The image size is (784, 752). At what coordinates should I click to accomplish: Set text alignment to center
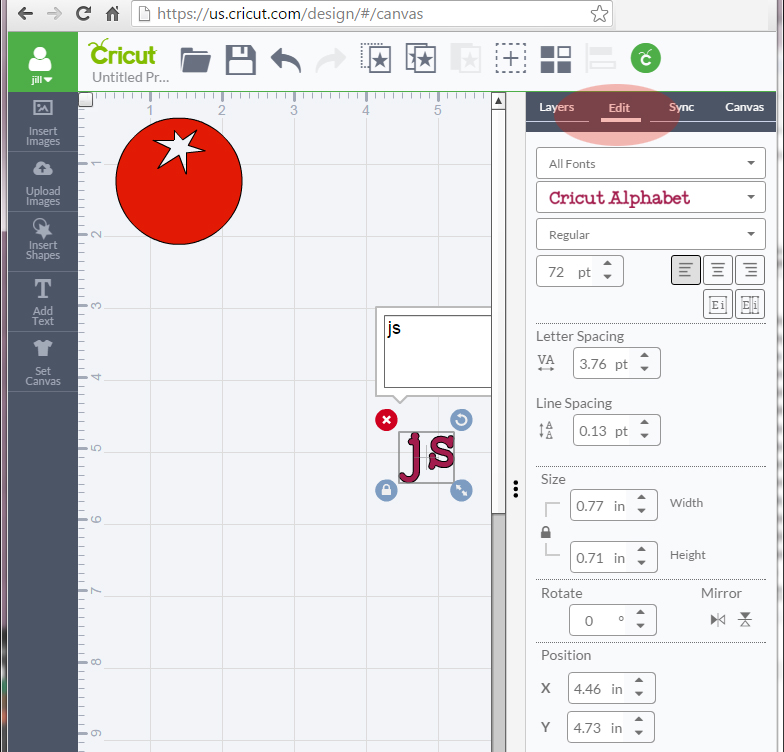point(717,270)
